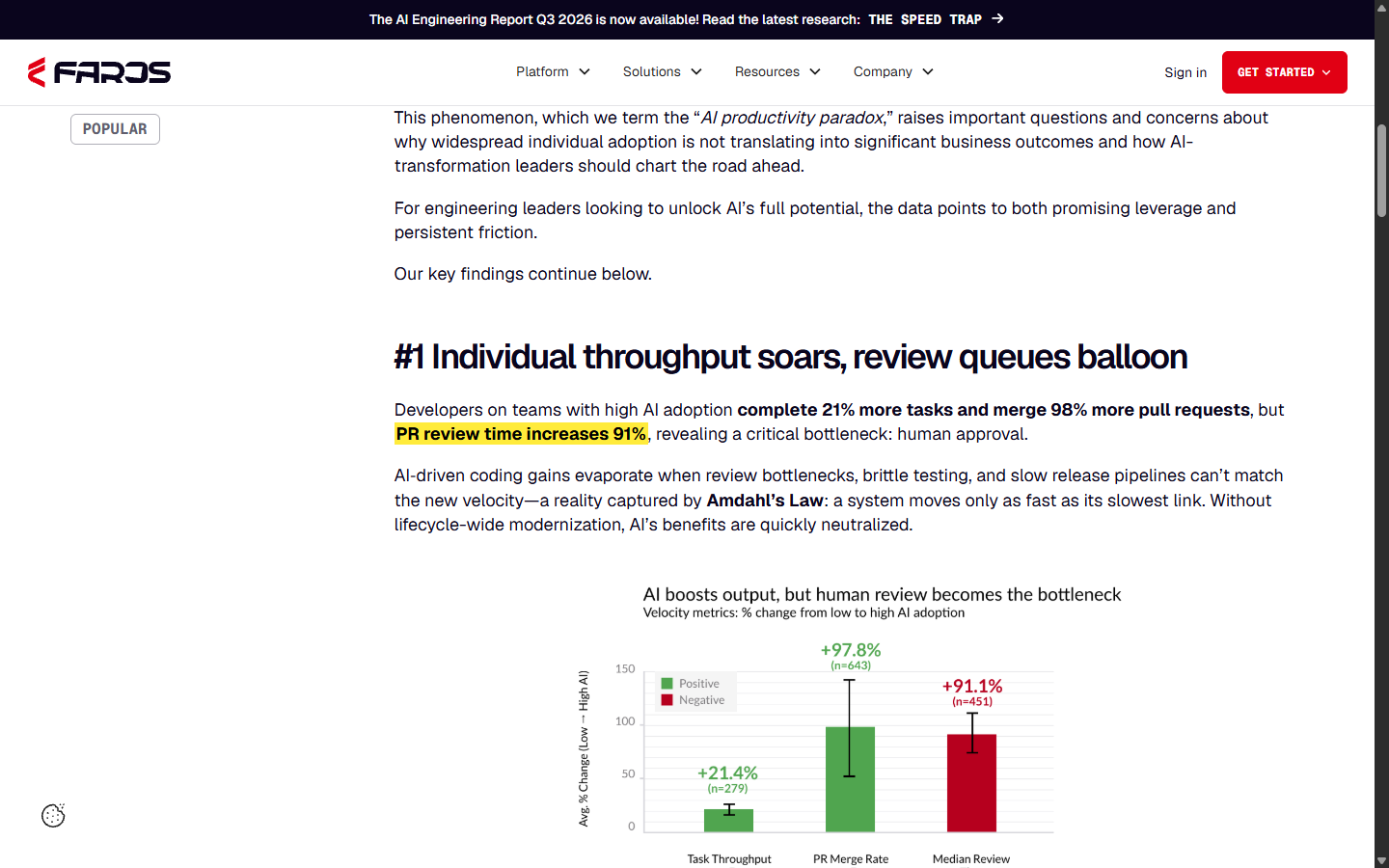This screenshot has width=1389, height=868.
Task: Click 'Our key findings continue below.' text
Action: point(523,274)
